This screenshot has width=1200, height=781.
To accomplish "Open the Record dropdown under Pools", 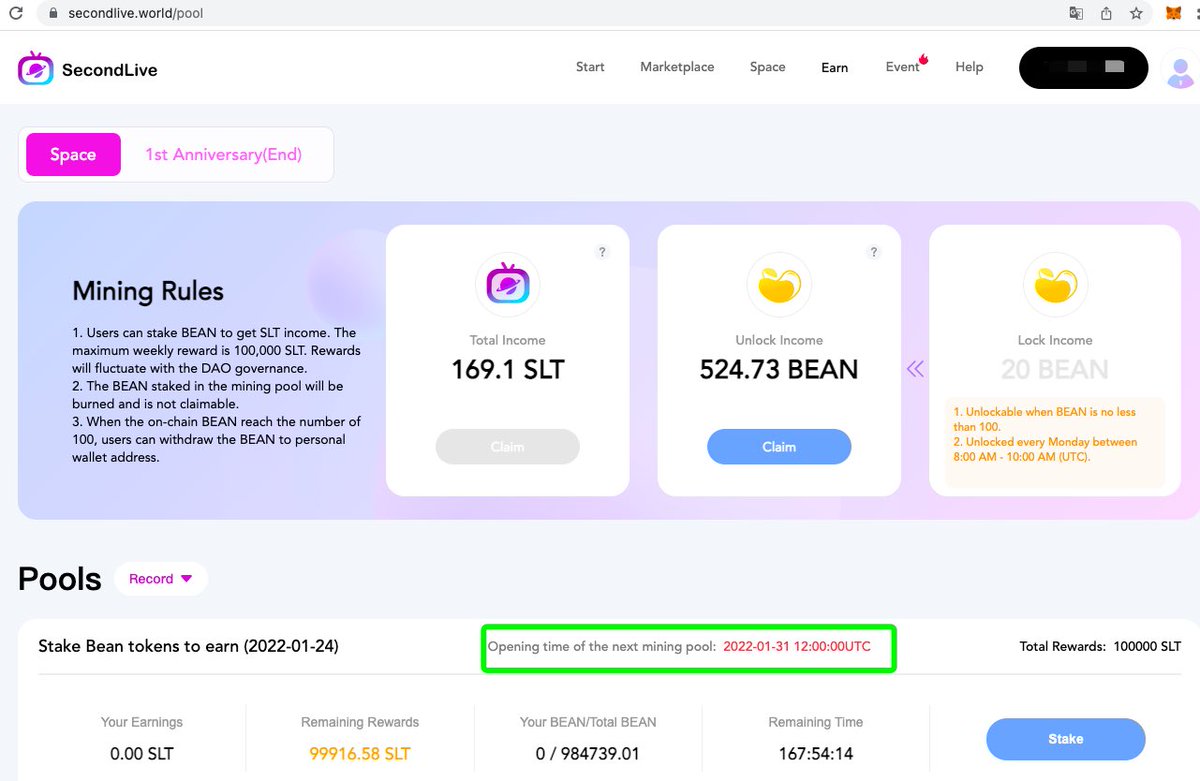I will (160, 578).
